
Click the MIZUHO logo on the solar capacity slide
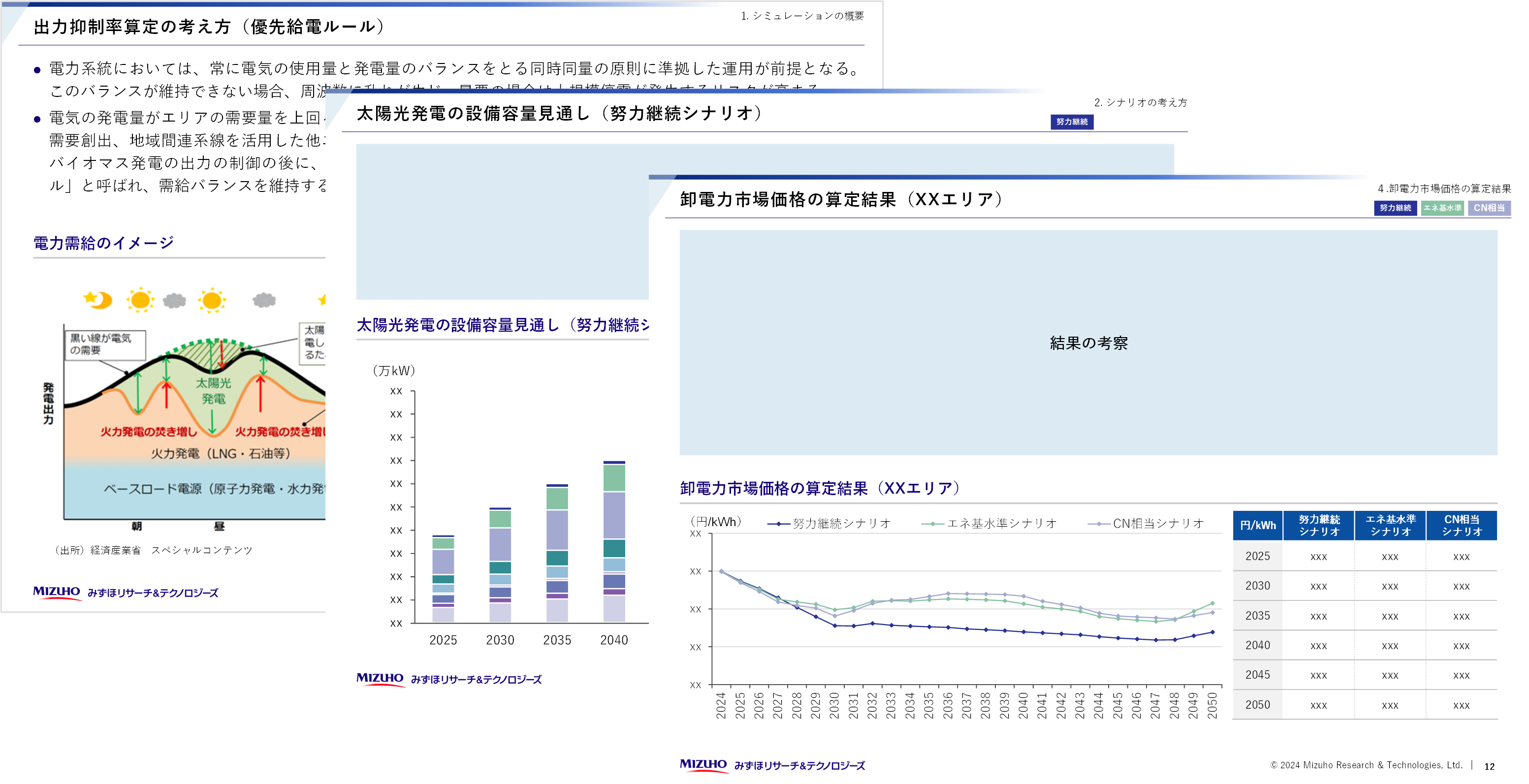click(x=380, y=678)
